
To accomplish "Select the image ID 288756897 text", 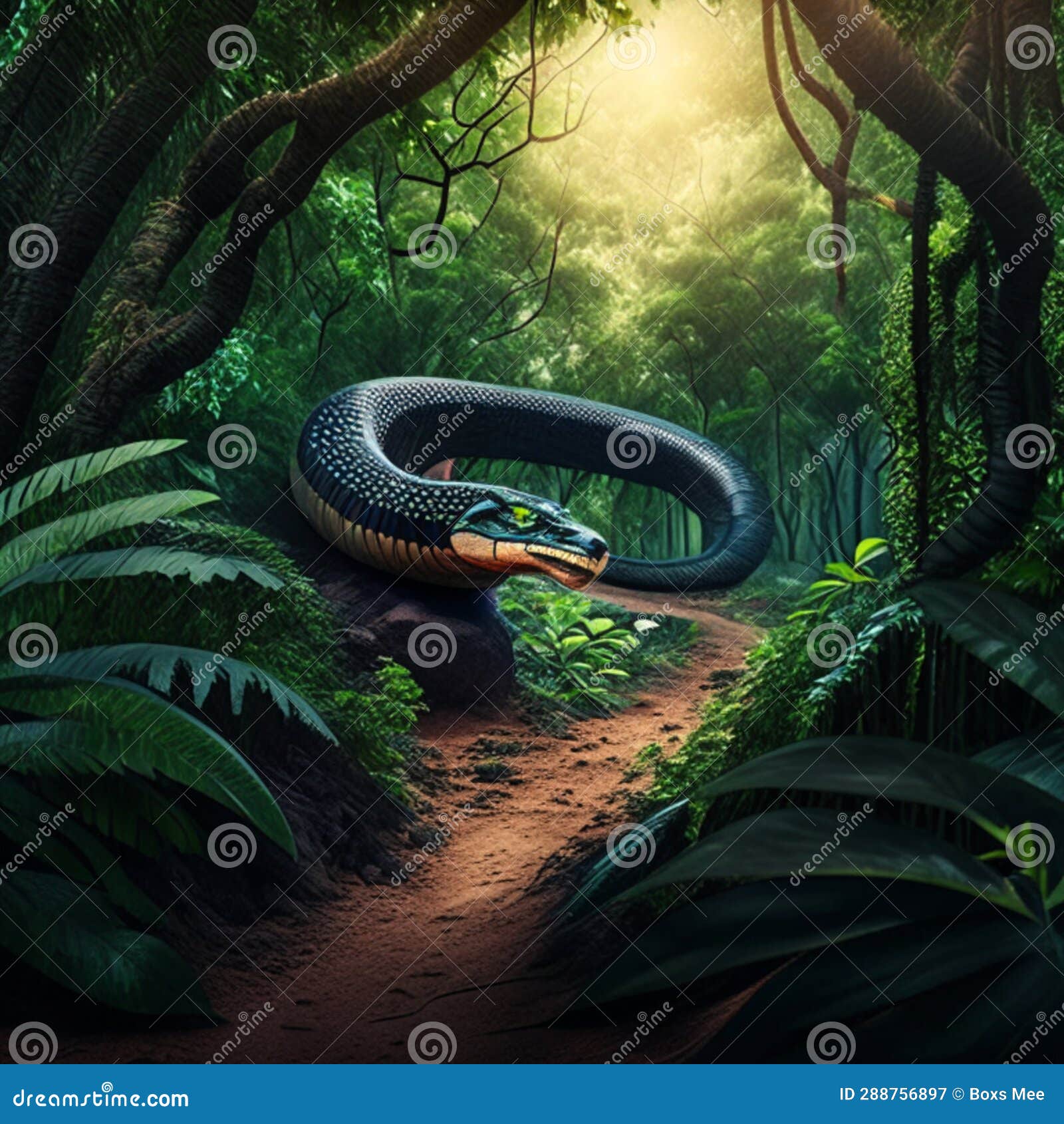I will [x=893, y=1093].
